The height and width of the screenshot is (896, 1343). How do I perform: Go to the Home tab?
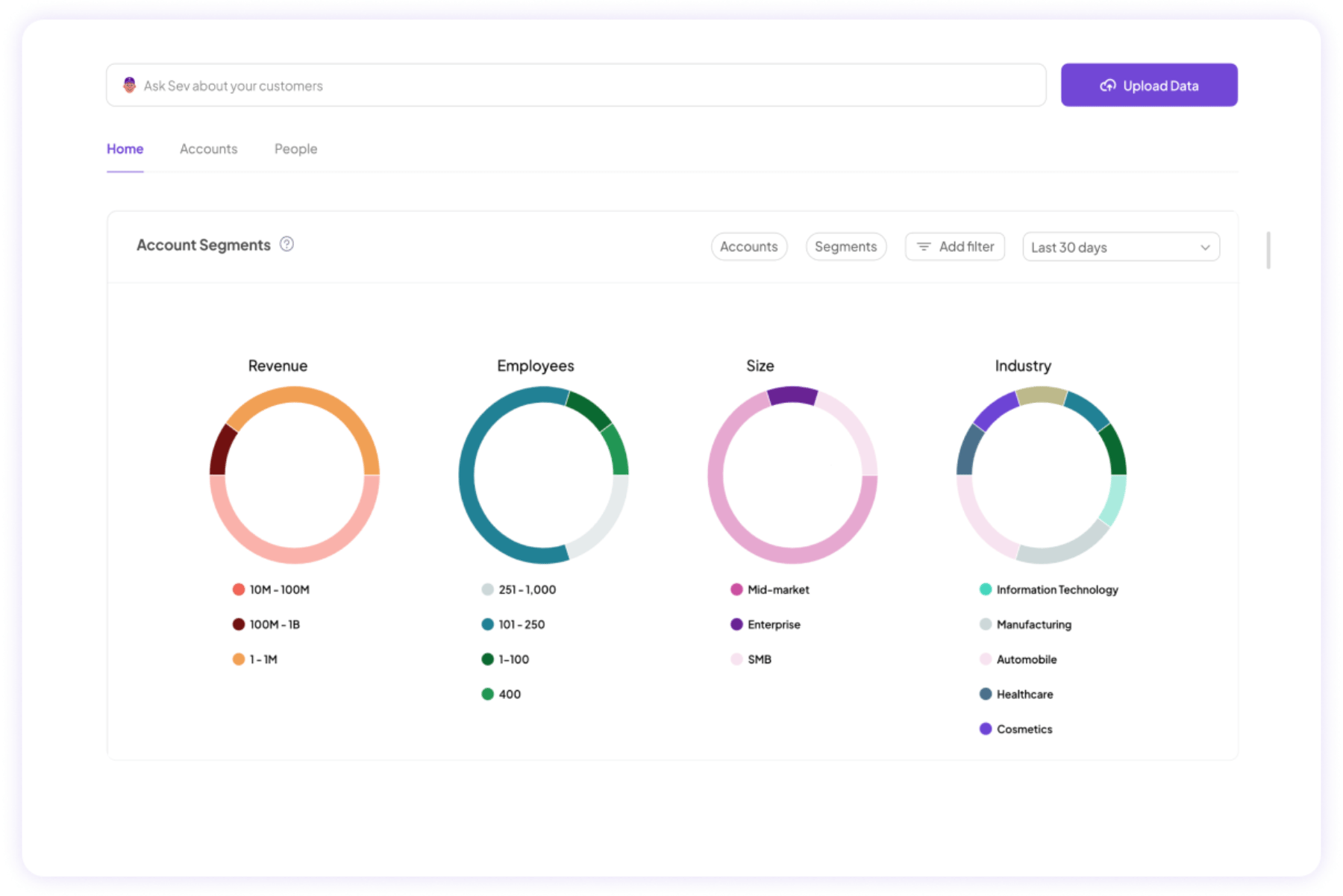[x=125, y=149]
